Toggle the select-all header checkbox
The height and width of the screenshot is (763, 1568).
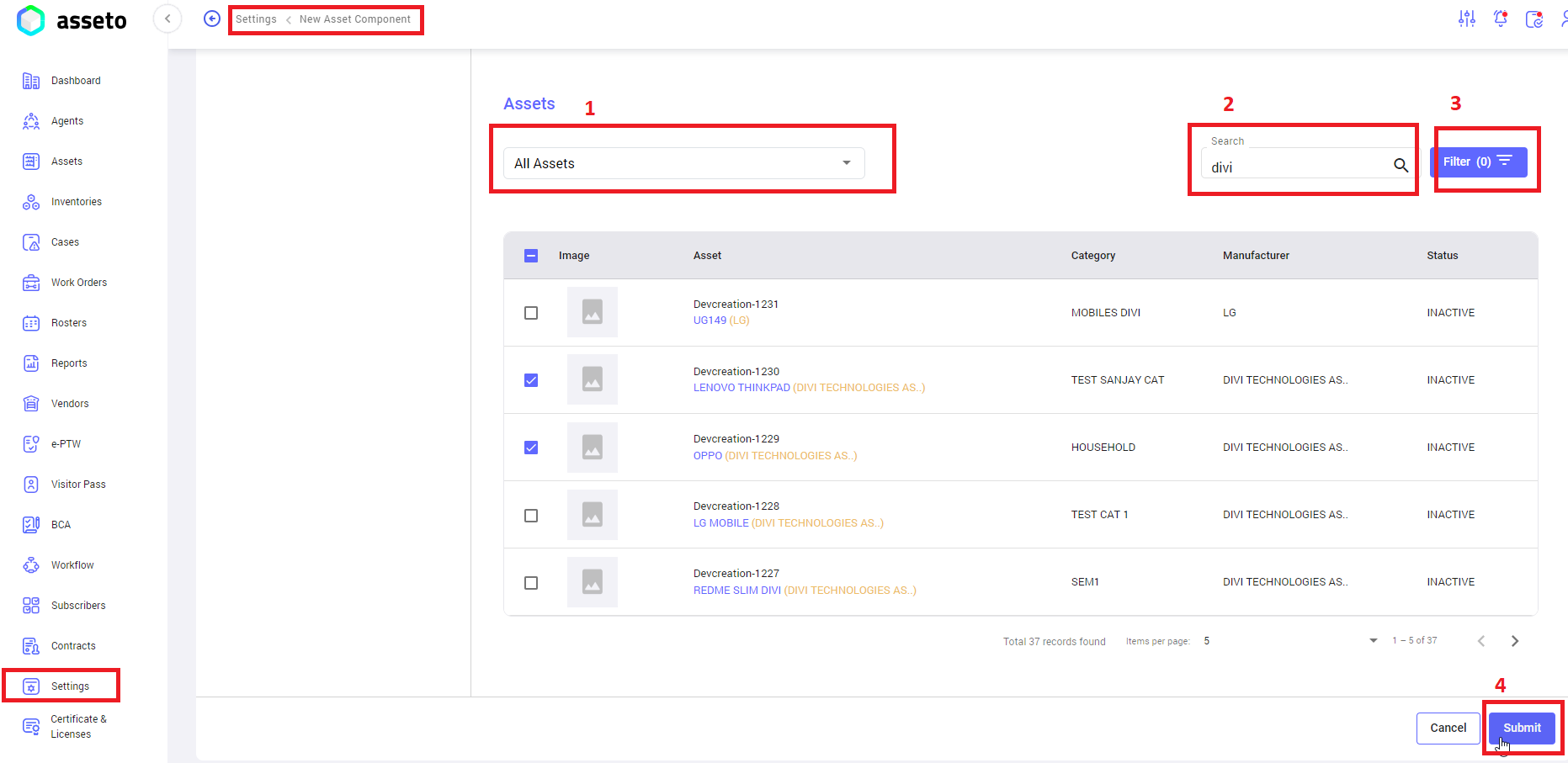click(531, 256)
